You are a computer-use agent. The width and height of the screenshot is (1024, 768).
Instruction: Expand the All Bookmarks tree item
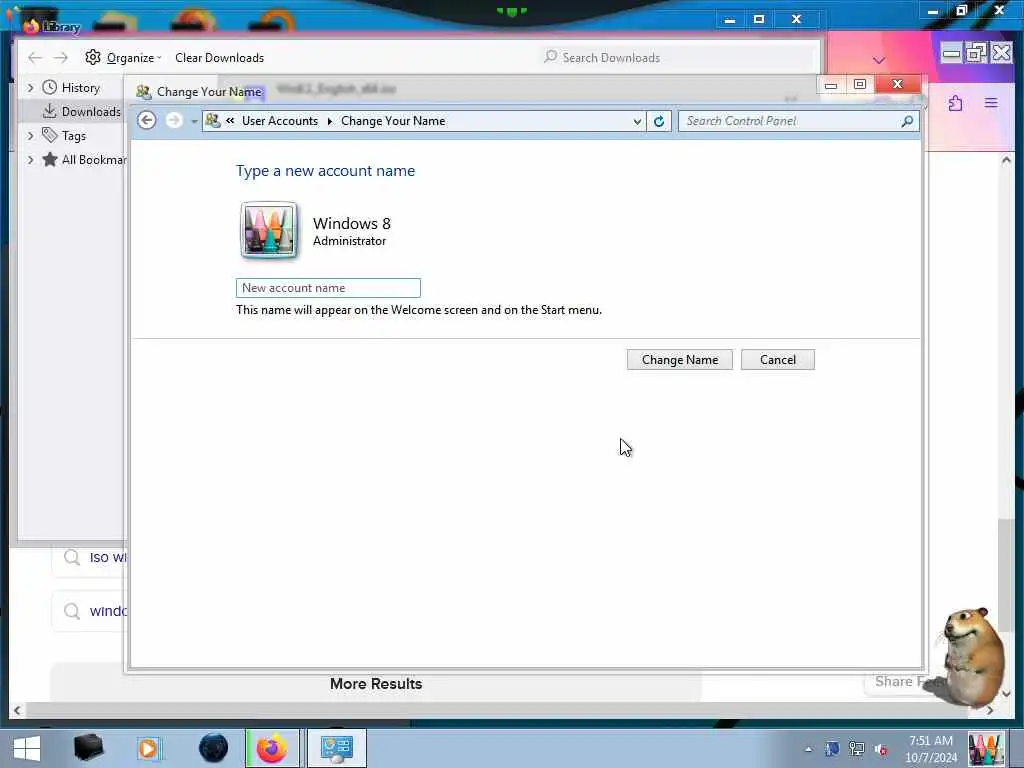tap(30, 160)
